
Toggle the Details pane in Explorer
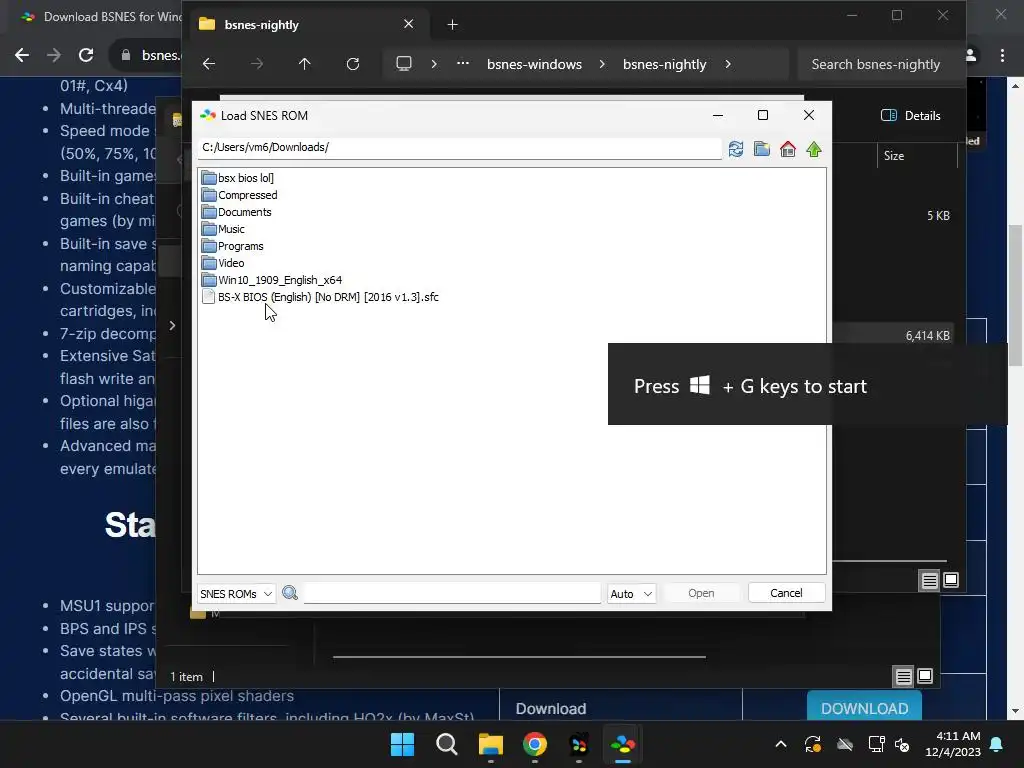coord(910,116)
